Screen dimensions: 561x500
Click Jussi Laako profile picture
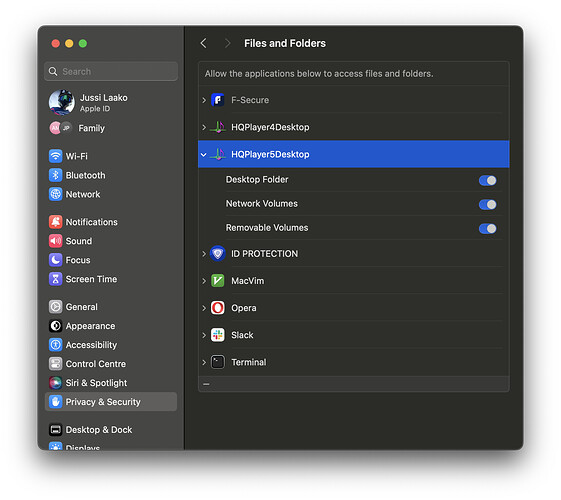coord(62,103)
